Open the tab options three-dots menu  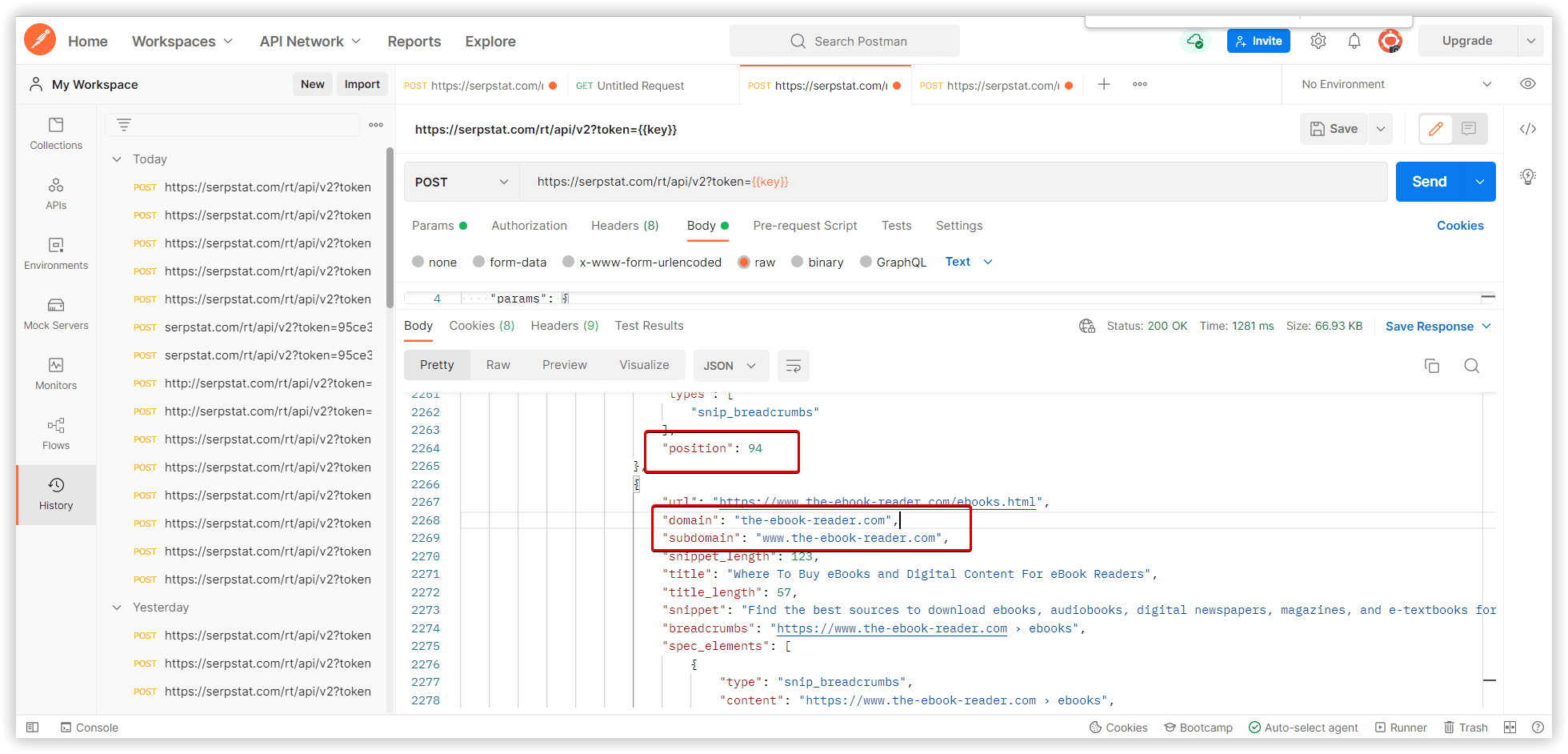click(1140, 84)
